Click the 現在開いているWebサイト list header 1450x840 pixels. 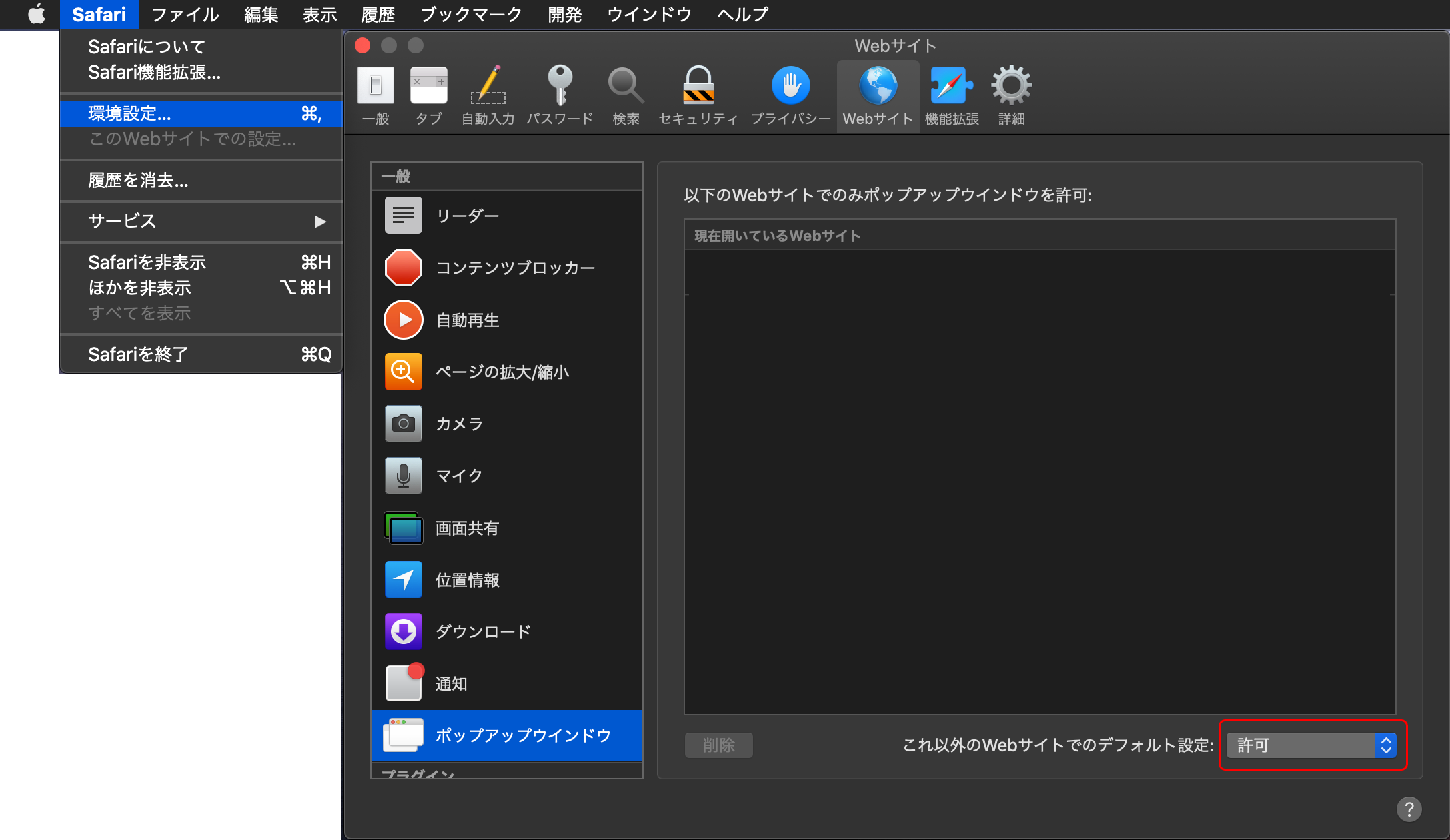click(1040, 236)
